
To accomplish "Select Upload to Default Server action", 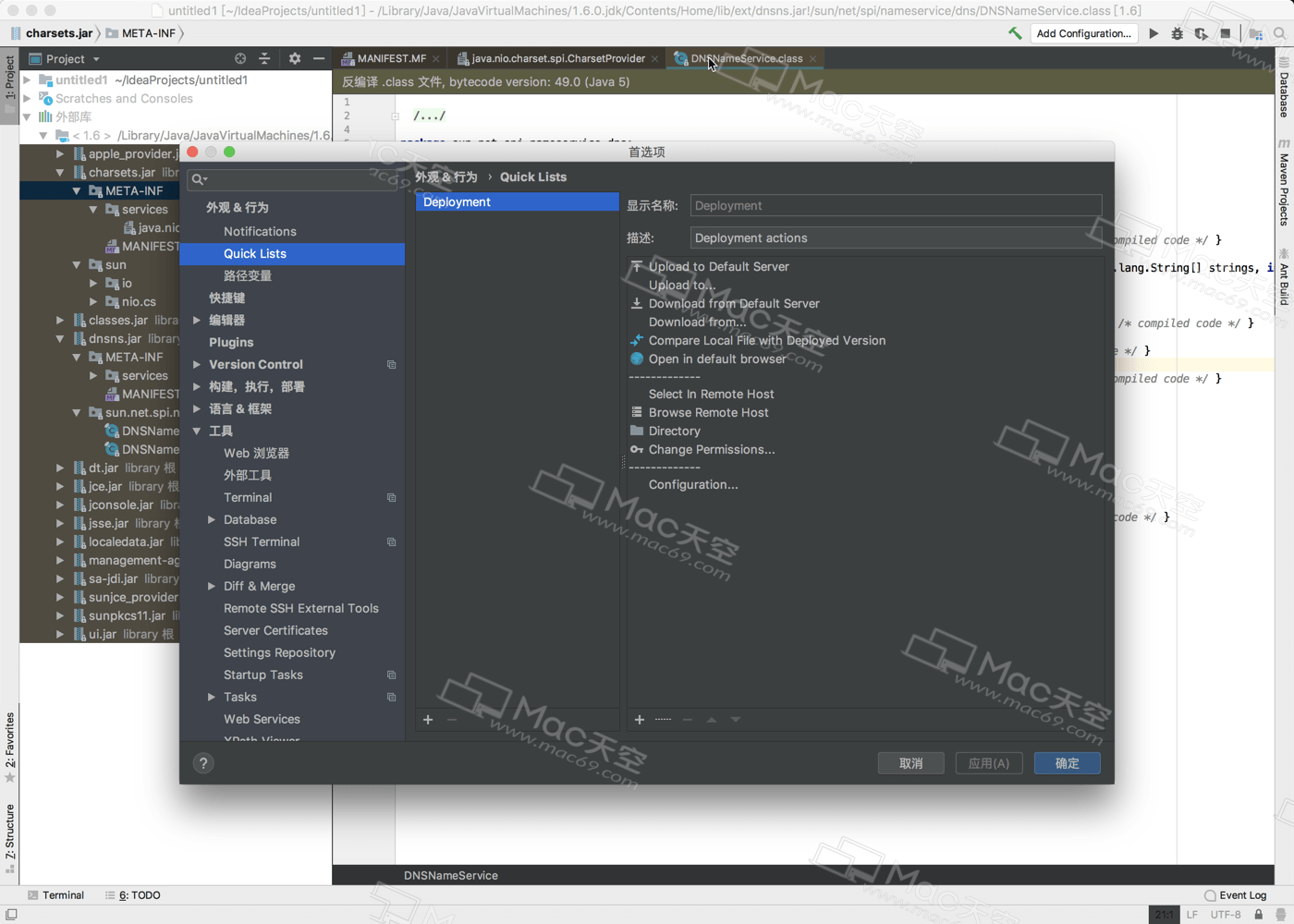I will pos(718,266).
